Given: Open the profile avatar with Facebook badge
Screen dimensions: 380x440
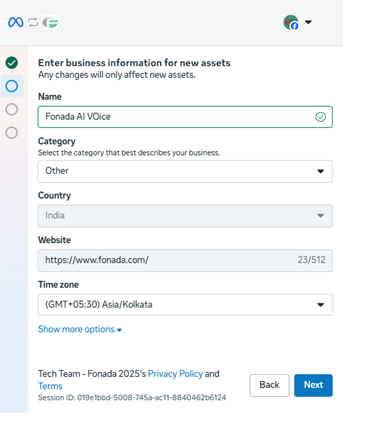Looking at the screenshot, I should click(x=291, y=22).
